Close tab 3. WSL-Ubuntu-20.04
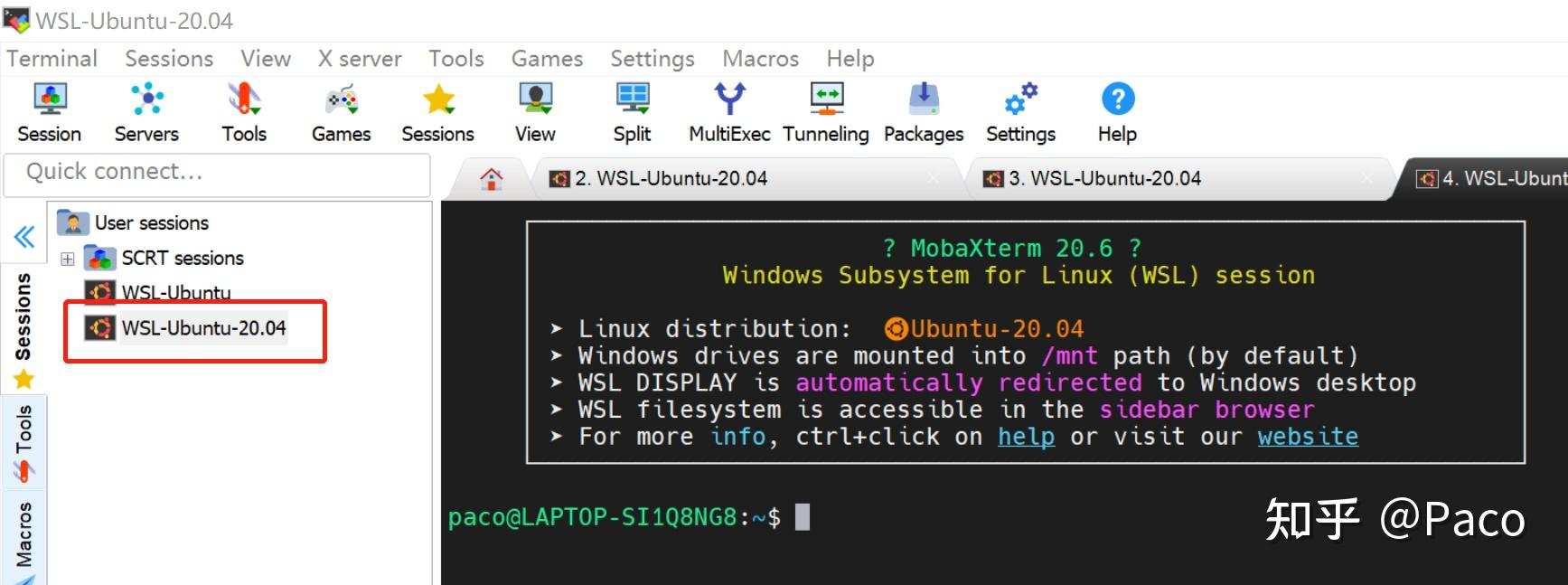This screenshot has width=1568, height=585. tap(1367, 179)
